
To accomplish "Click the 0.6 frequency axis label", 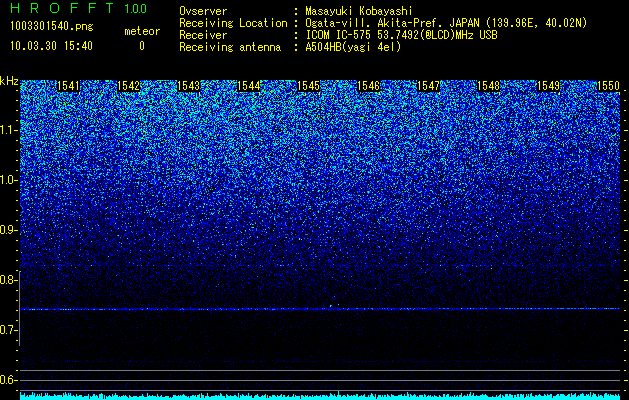I will click(9, 380).
